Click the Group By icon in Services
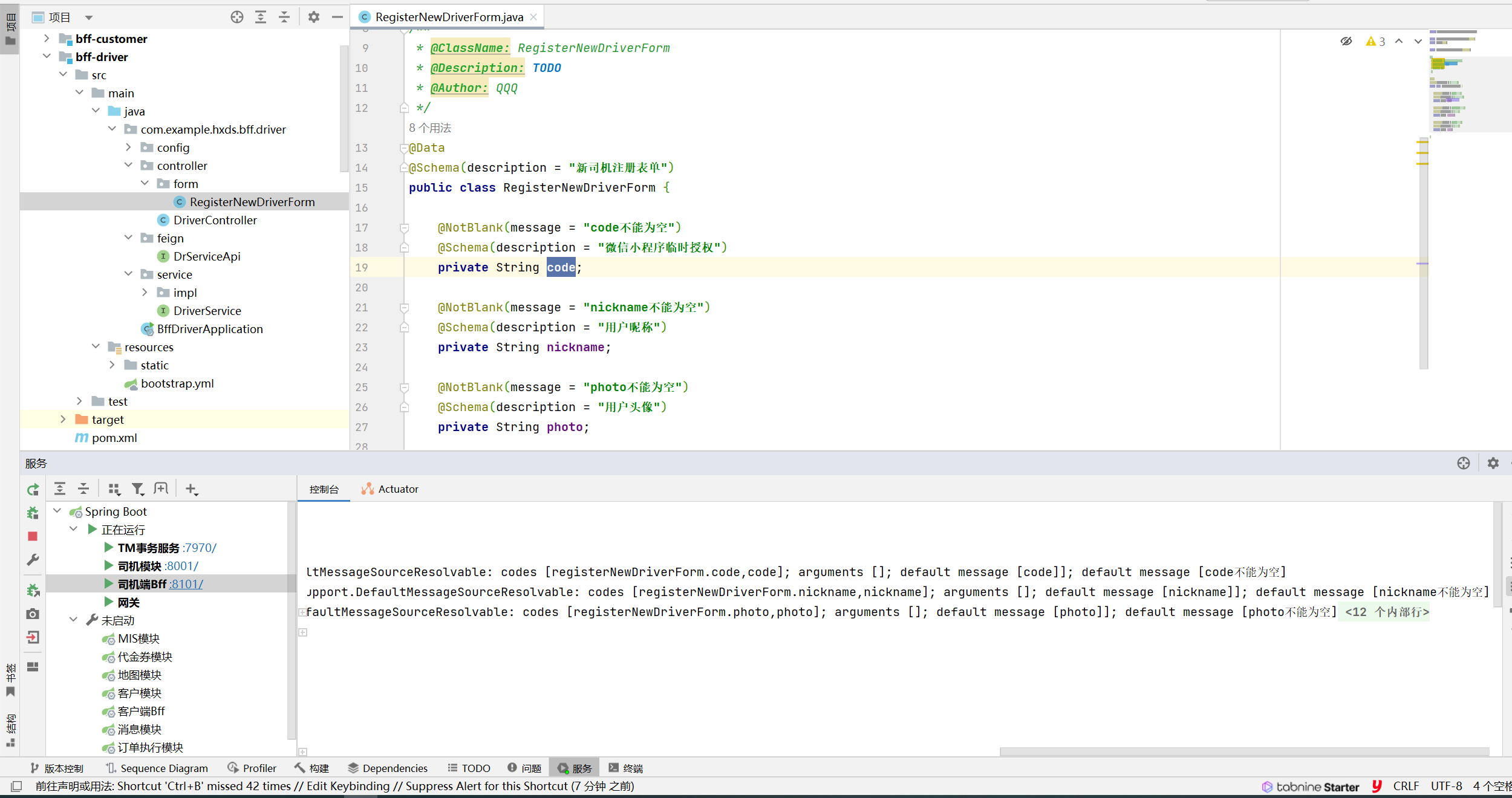This screenshot has height=798, width=1512. pos(114,489)
